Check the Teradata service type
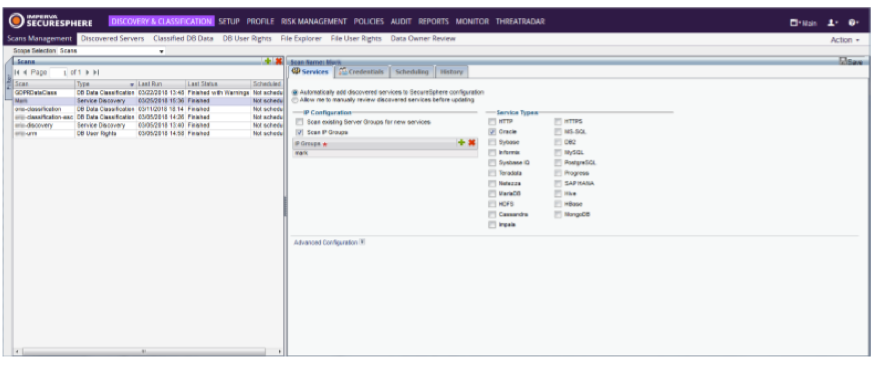This screenshot has width=879, height=366. click(x=492, y=173)
